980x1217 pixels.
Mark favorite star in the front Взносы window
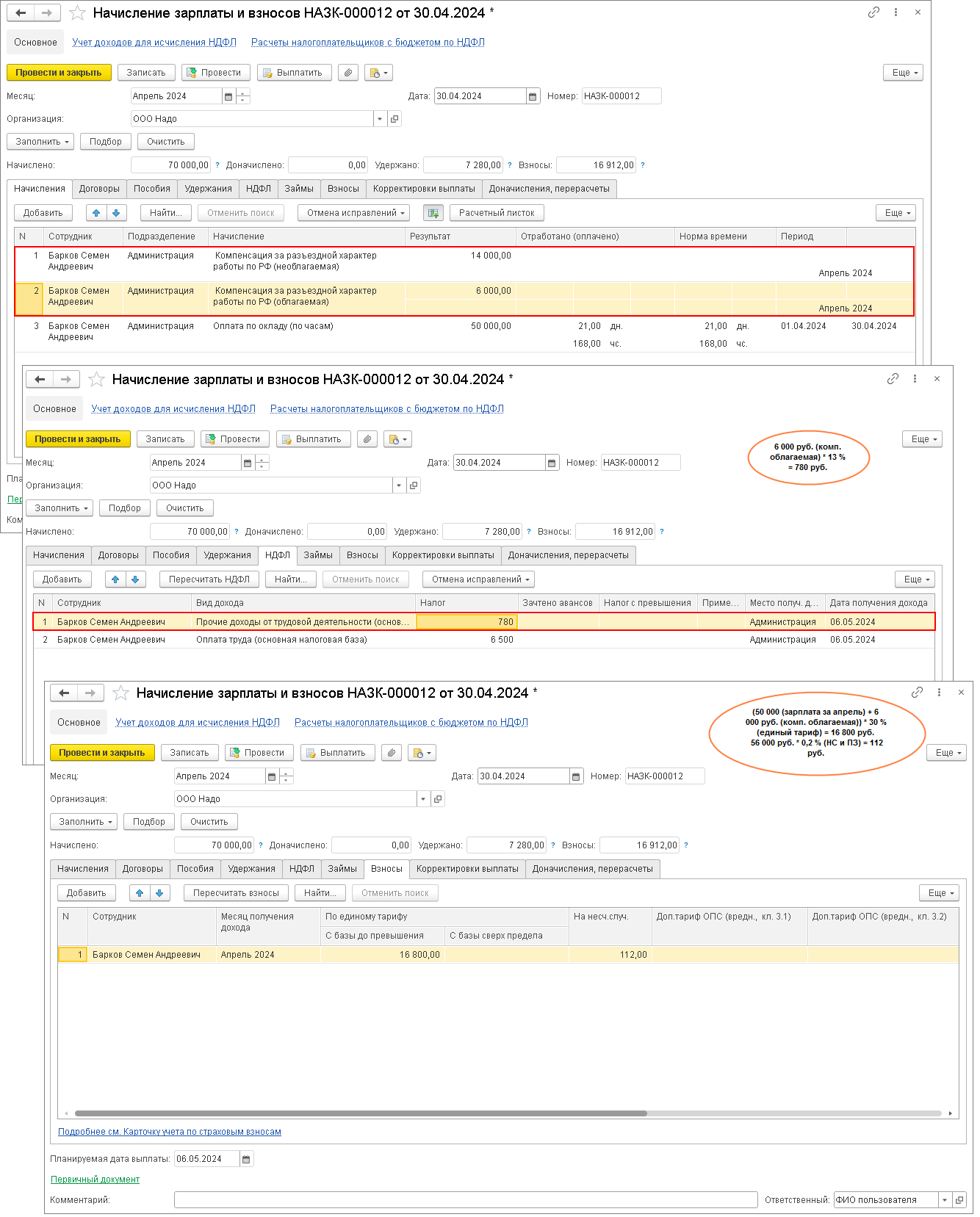tap(121, 693)
